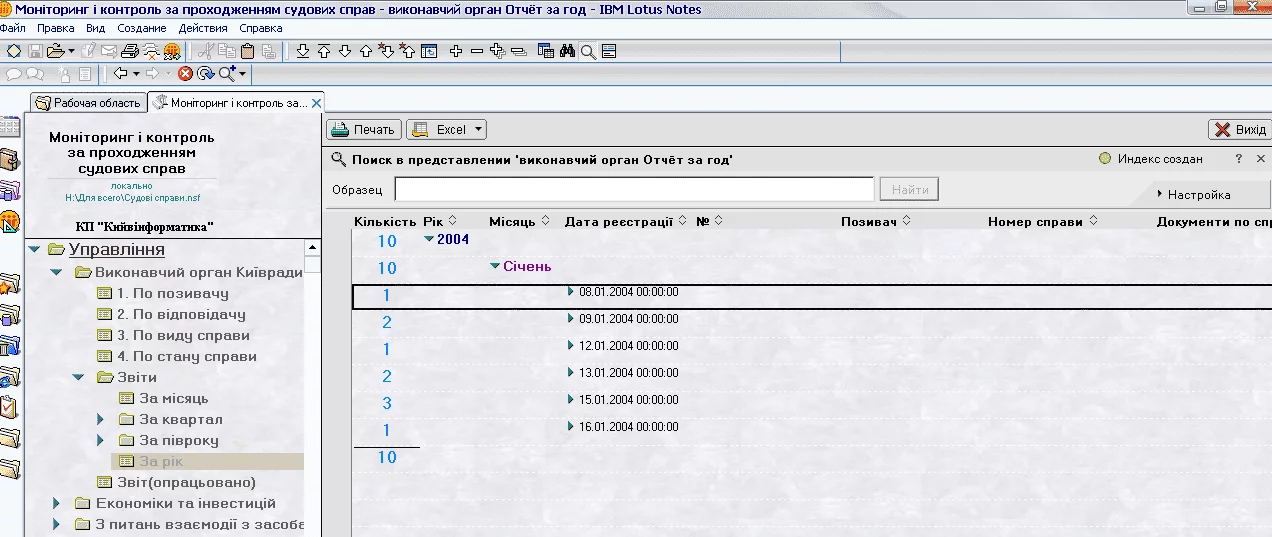Toggle the magnifier search bar icon
Image resolution: width=1272 pixels, height=537 pixels.
coord(588,51)
